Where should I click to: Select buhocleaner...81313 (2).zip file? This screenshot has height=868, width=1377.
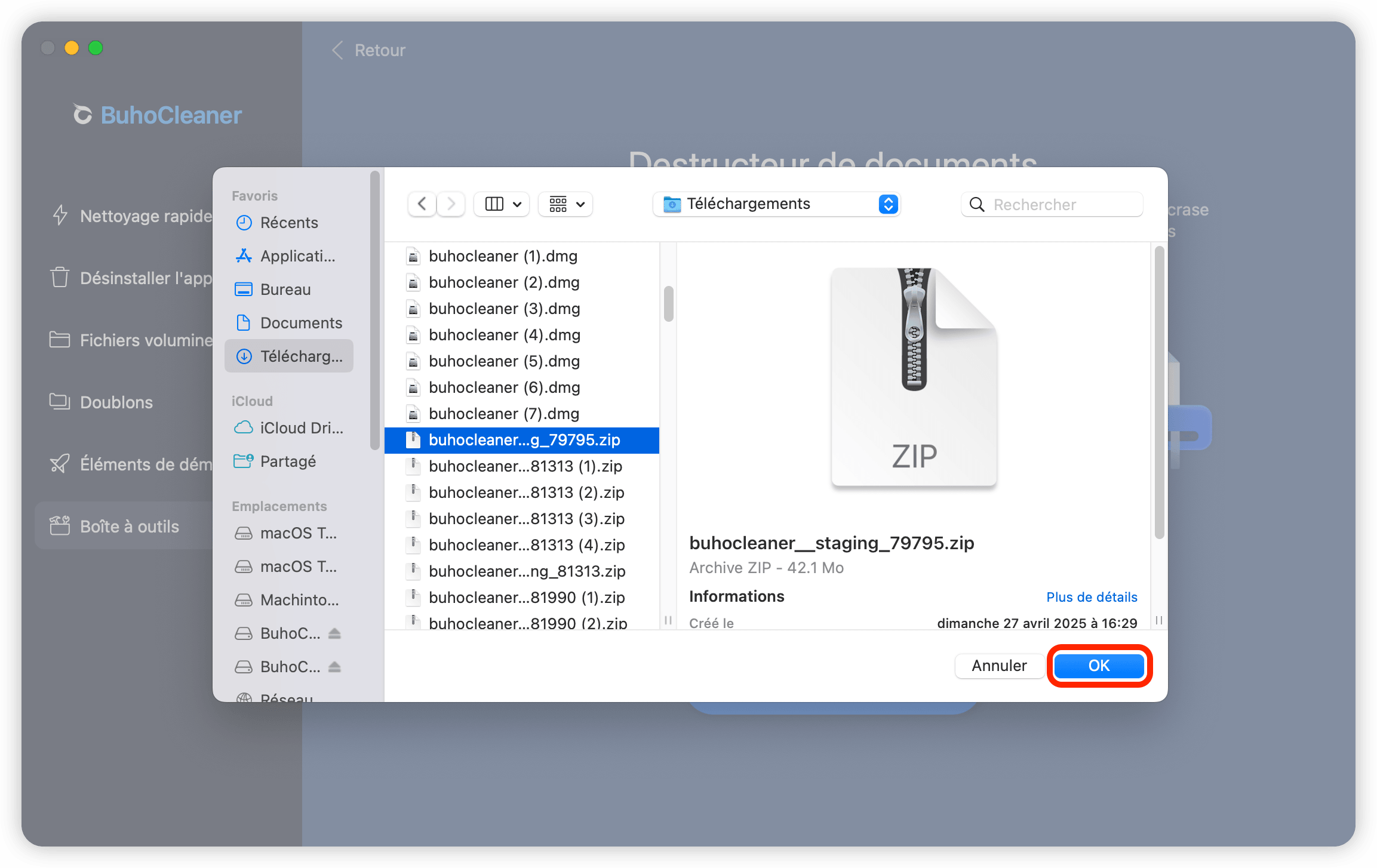[522, 493]
